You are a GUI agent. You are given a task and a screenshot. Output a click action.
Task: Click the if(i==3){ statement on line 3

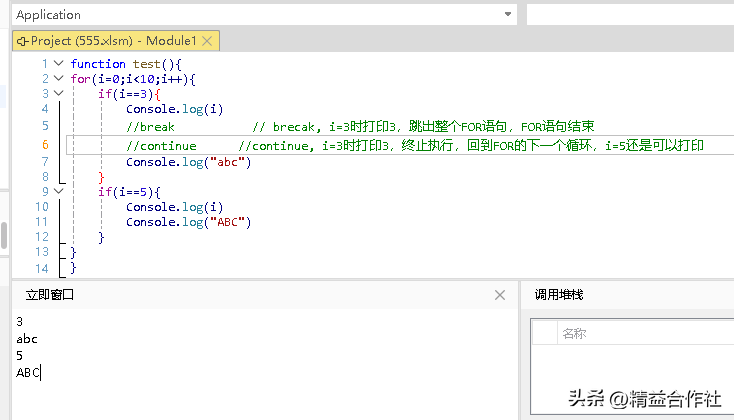[129, 94]
